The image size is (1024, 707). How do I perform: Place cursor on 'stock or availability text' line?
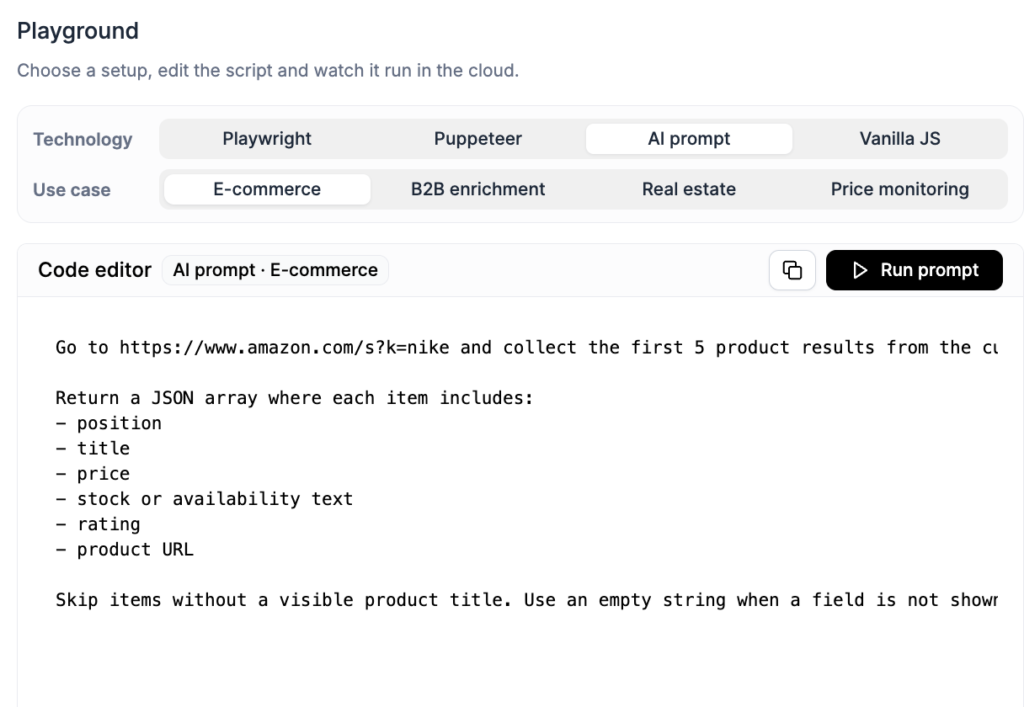pos(204,499)
